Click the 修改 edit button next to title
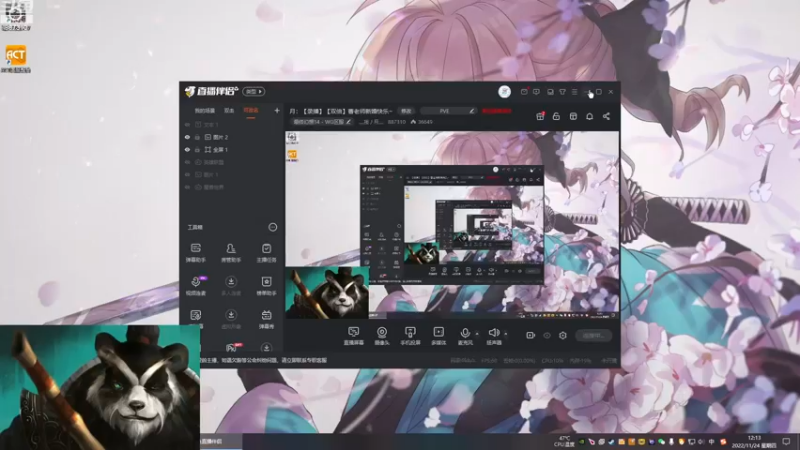 pos(406,111)
